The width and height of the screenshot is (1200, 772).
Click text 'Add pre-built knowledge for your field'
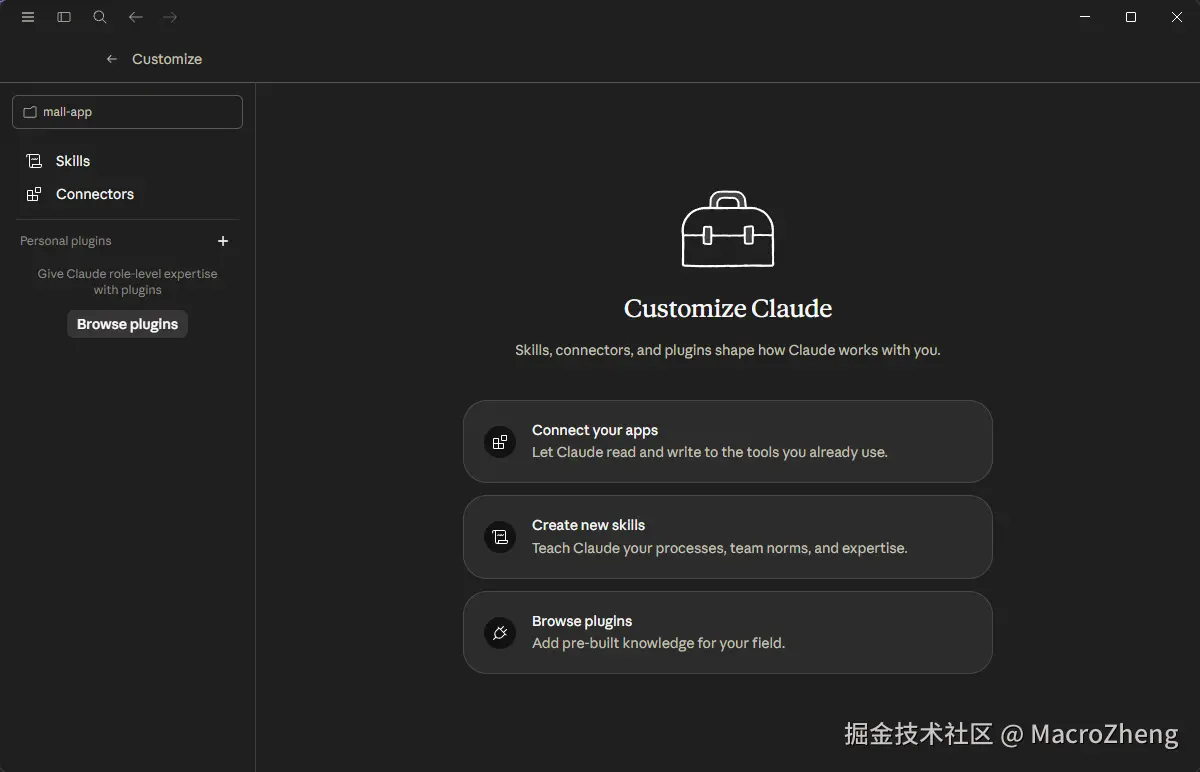pos(658,643)
